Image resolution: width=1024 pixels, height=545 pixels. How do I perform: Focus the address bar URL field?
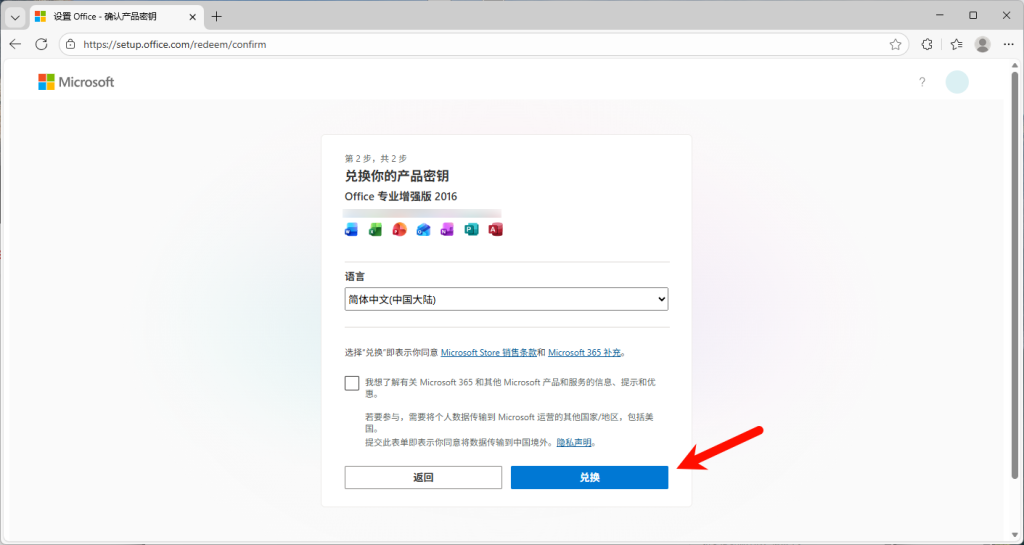(x=483, y=44)
